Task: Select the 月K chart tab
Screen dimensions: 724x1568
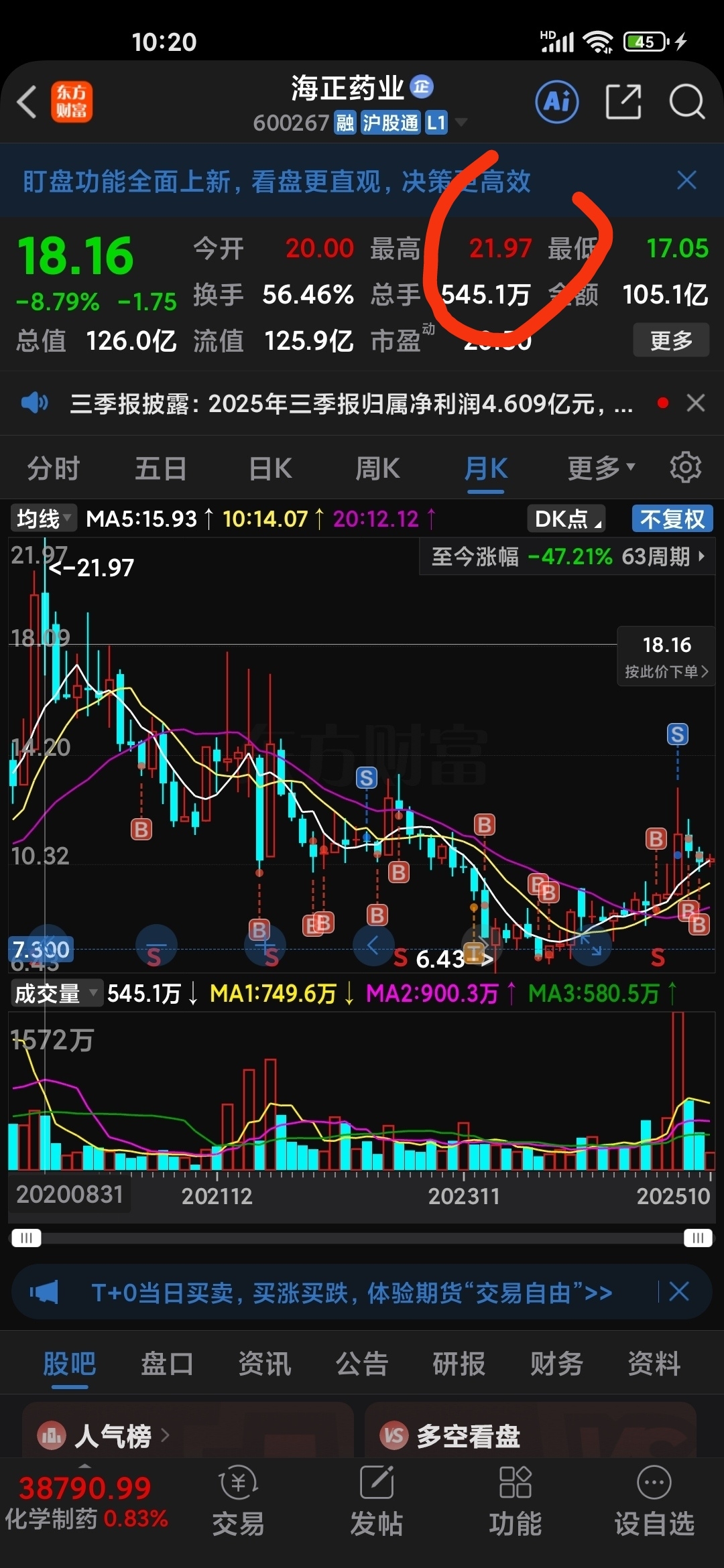Action: 486,468
